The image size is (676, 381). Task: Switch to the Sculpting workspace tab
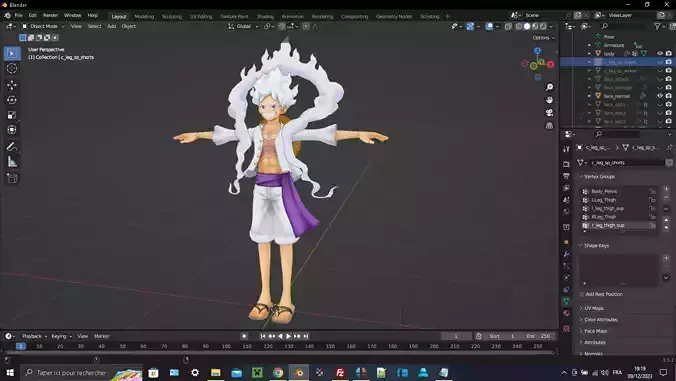(172, 16)
